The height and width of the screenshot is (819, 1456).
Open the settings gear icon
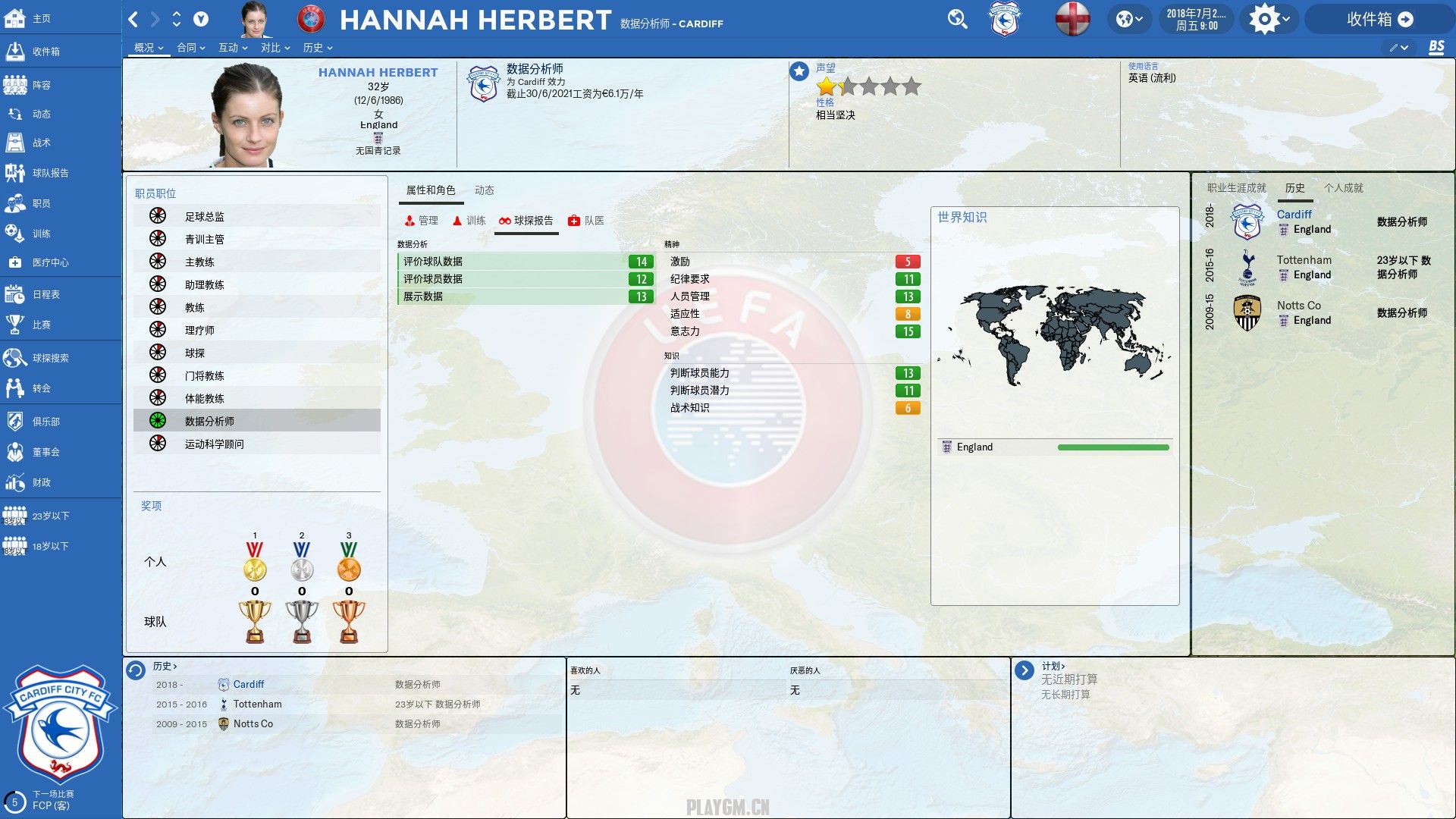[1264, 19]
